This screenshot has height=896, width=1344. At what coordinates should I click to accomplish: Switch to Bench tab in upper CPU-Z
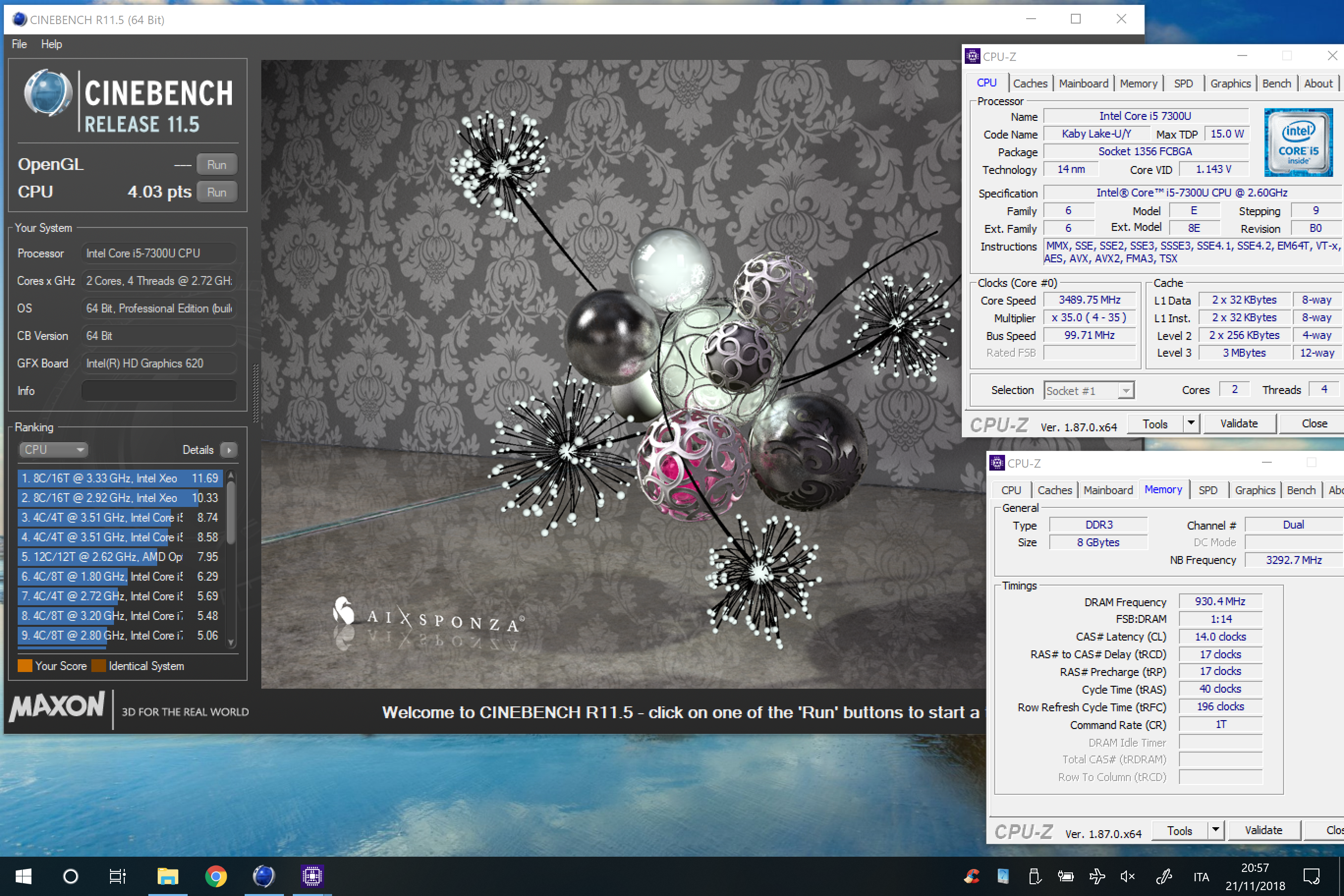1277,84
